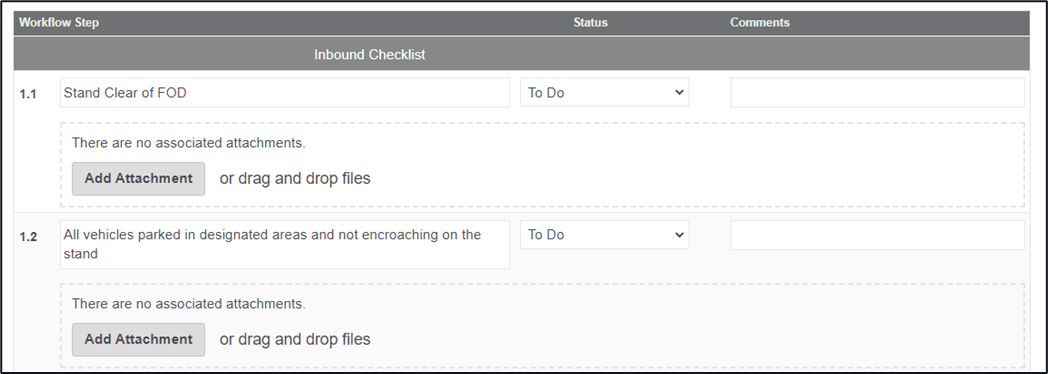Screen dimensions: 1048x374
Task: Click the chevron arrow in step 1.2 status
Action: click(x=679, y=234)
